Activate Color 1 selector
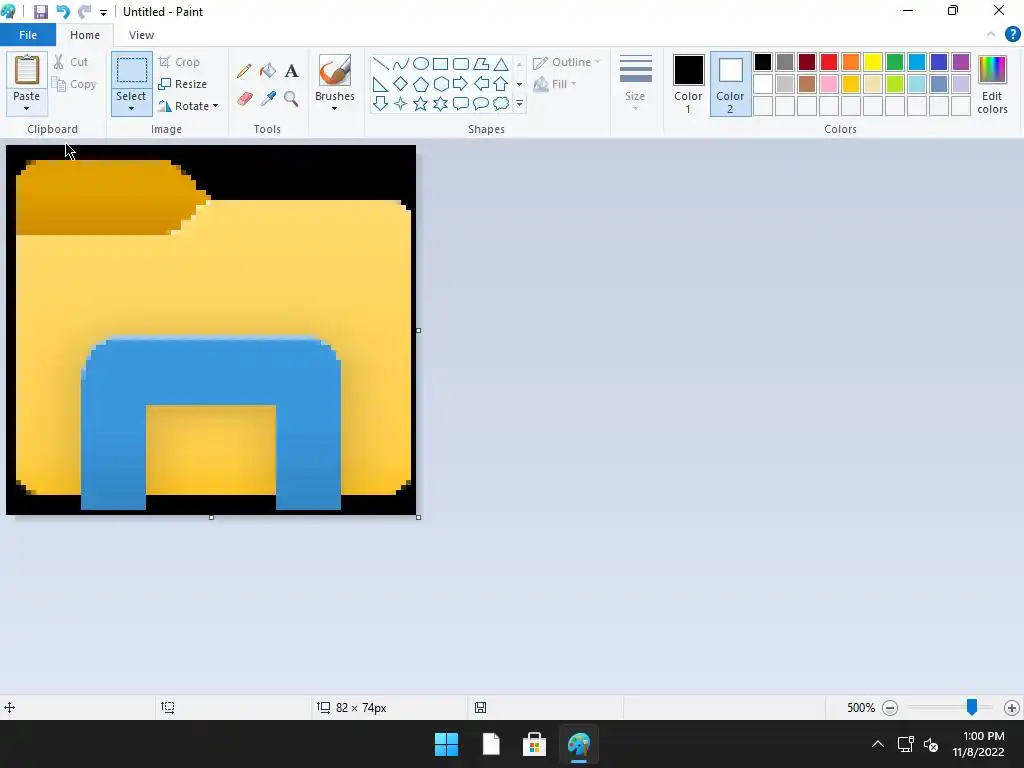 (x=688, y=84)
